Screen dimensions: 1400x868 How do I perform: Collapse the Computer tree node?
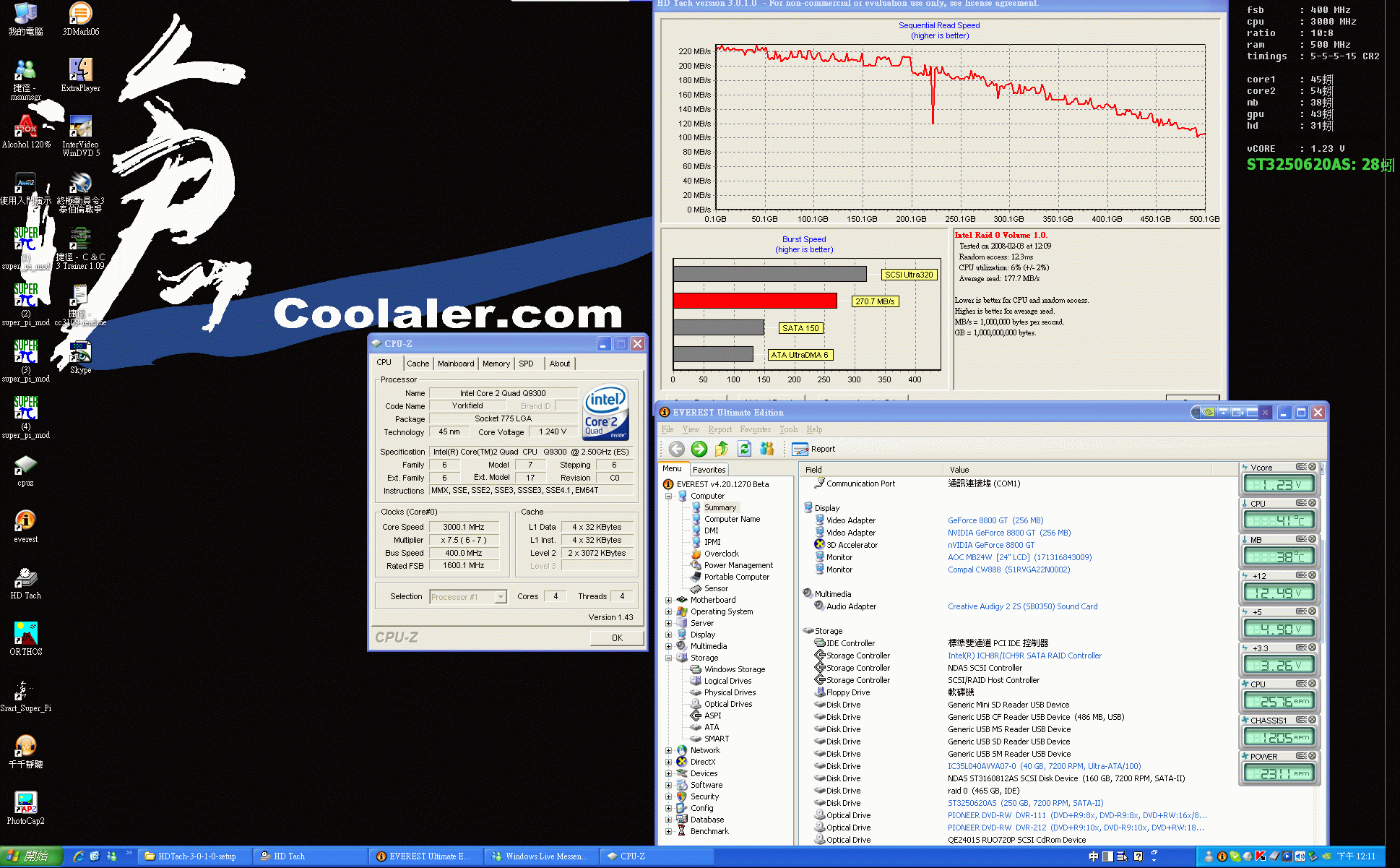click(668, 496)
